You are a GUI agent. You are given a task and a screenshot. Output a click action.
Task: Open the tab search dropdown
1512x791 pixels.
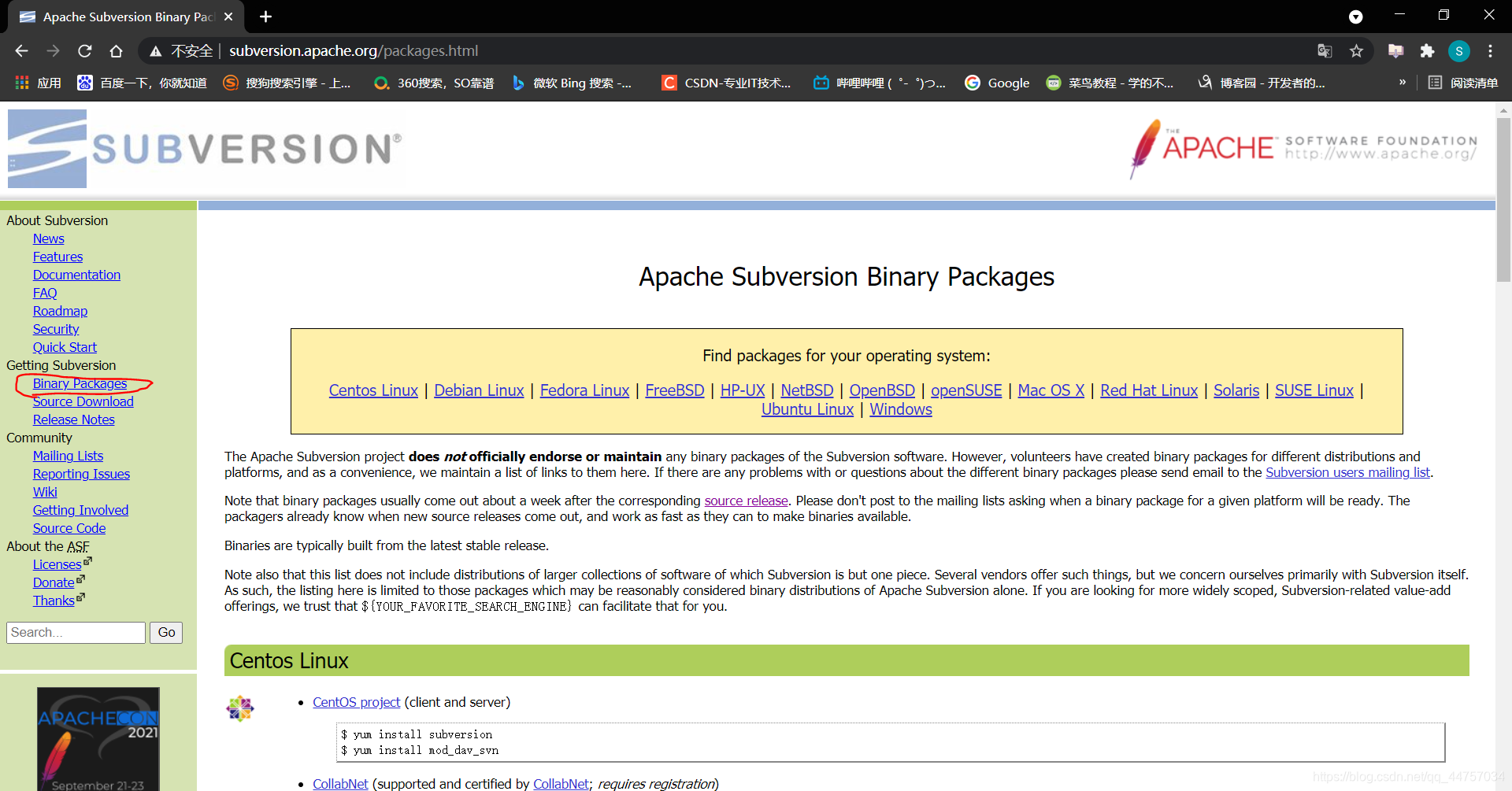tap(1355, 17)
